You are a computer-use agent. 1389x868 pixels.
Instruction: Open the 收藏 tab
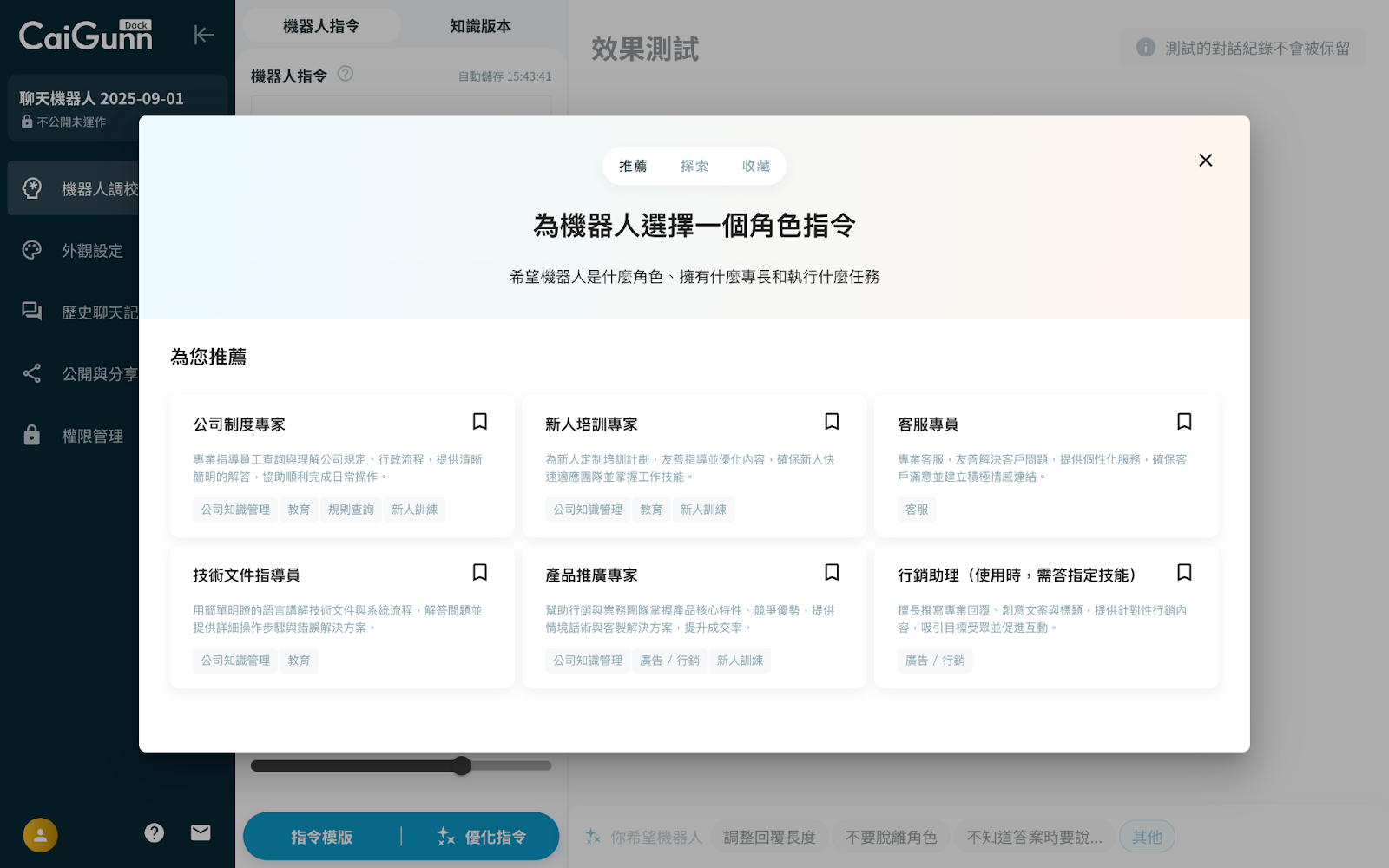tap(755, 166)
